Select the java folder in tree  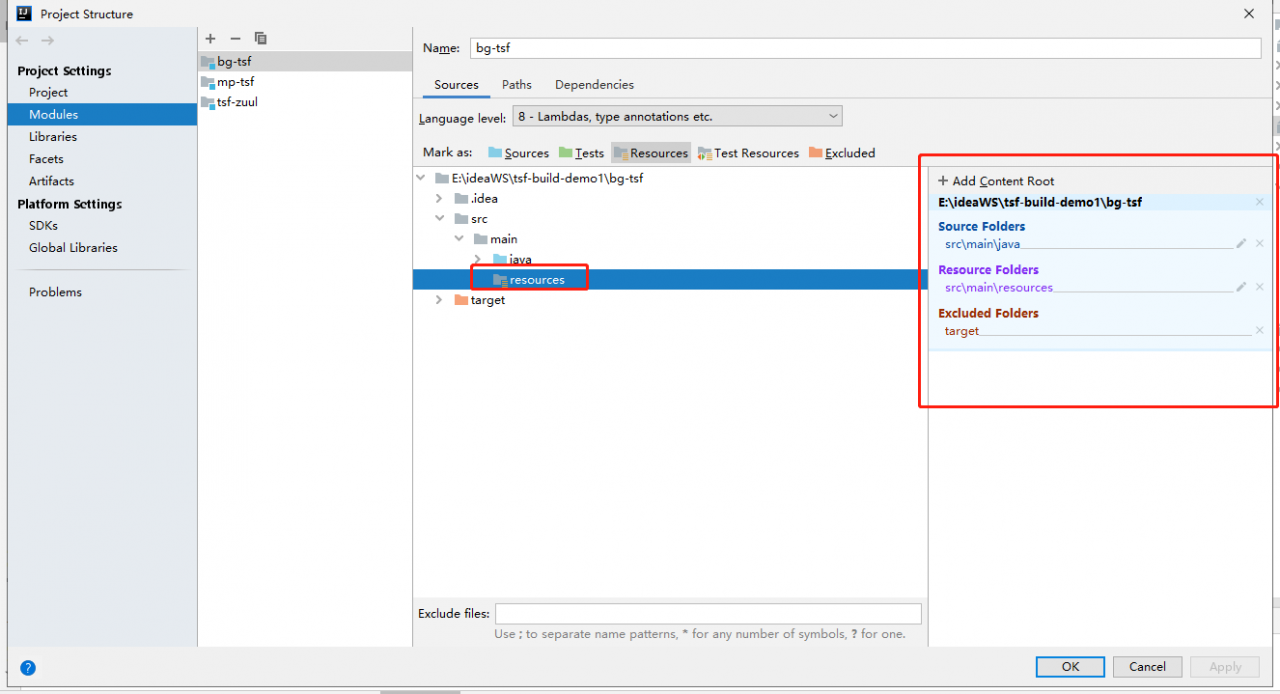(x=520, y=259)
